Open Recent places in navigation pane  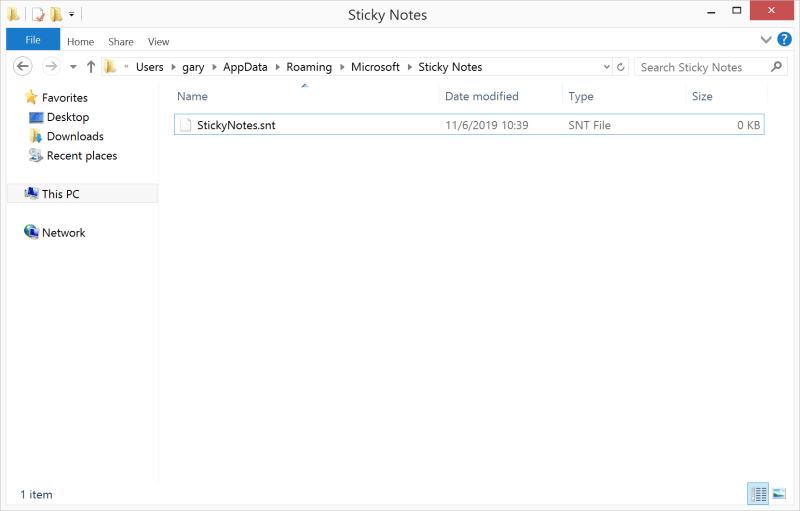(x=82, y=156)
